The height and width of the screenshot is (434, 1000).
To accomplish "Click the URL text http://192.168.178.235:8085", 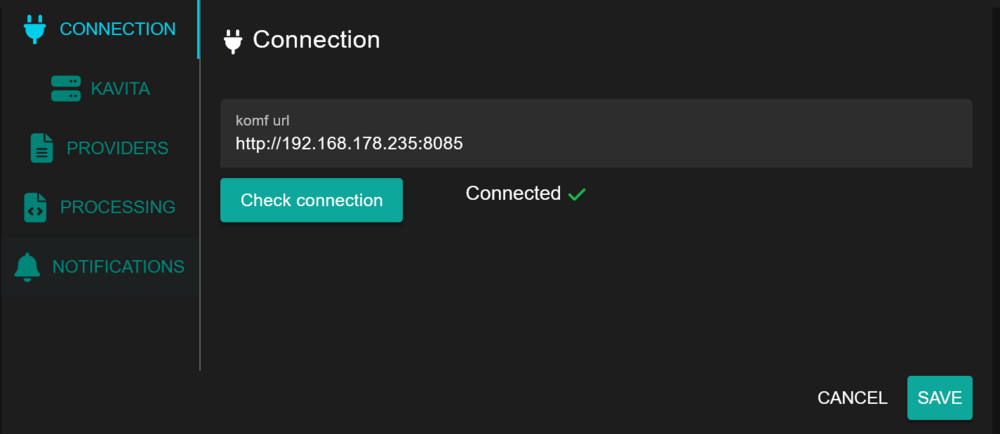I will pyautogui.click(x=349, y=143).
